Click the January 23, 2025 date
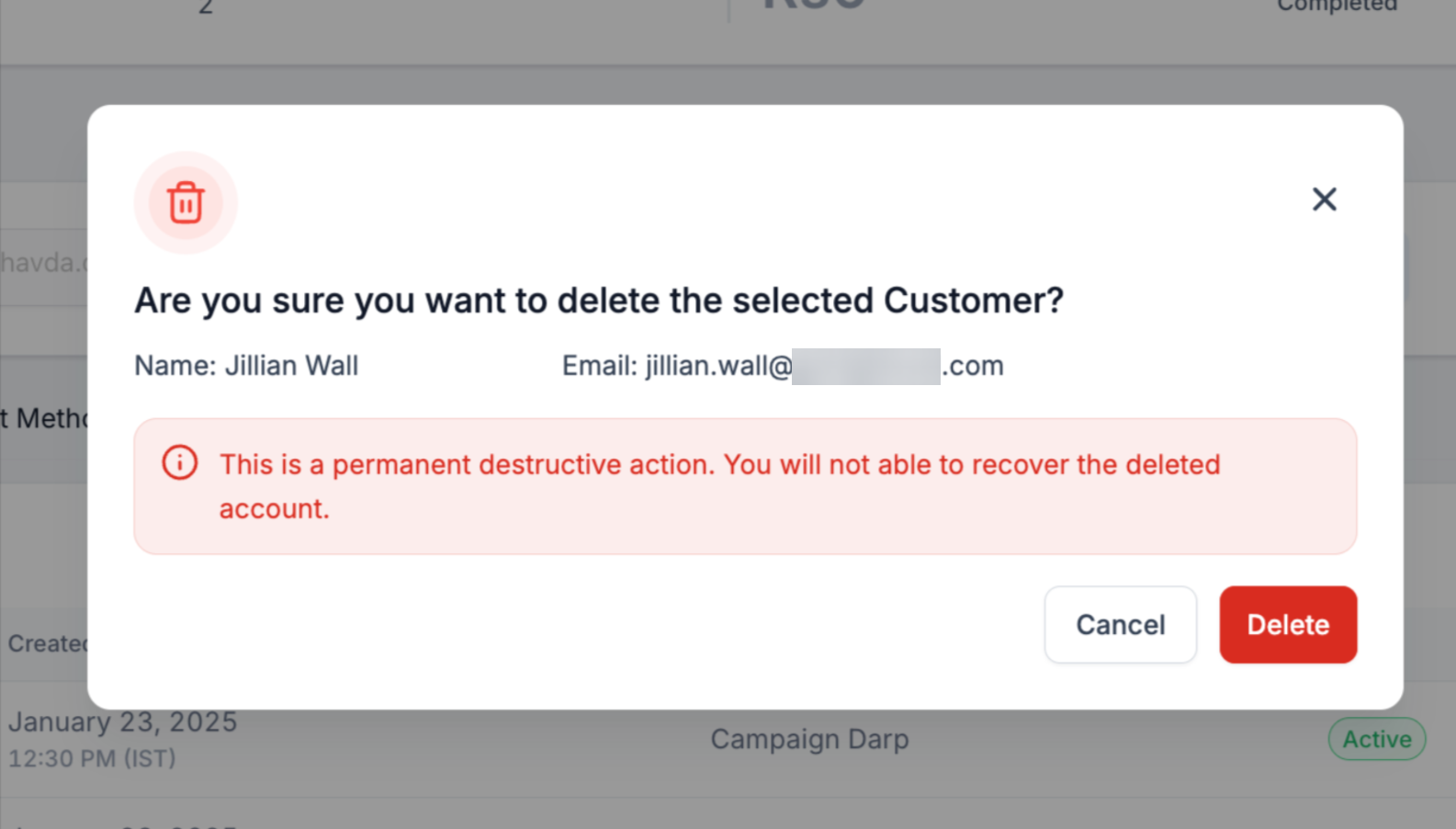1456x829 pixels. click(123, 722)
